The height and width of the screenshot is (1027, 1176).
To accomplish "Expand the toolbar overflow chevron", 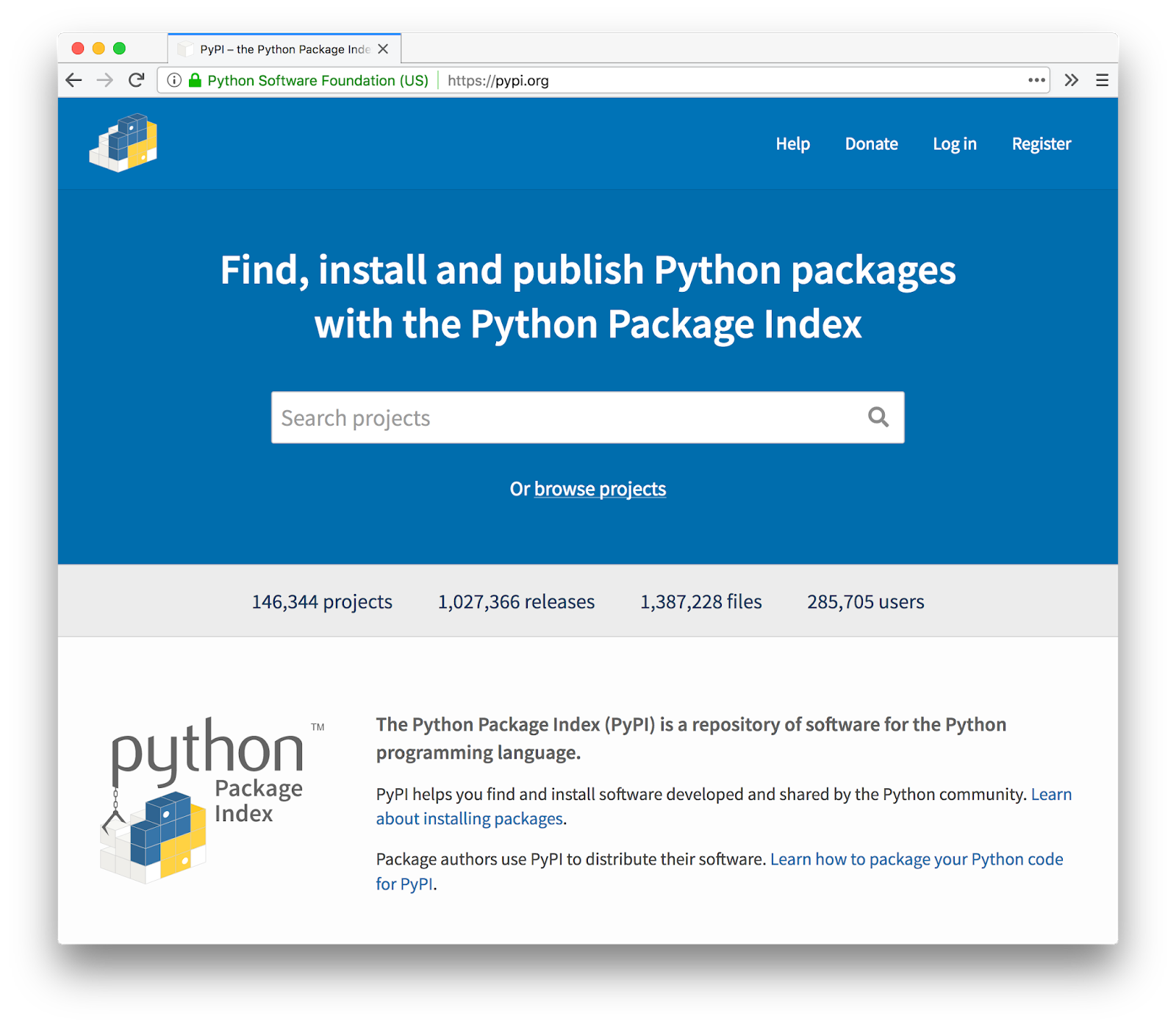I will [x=1072, y=80].
